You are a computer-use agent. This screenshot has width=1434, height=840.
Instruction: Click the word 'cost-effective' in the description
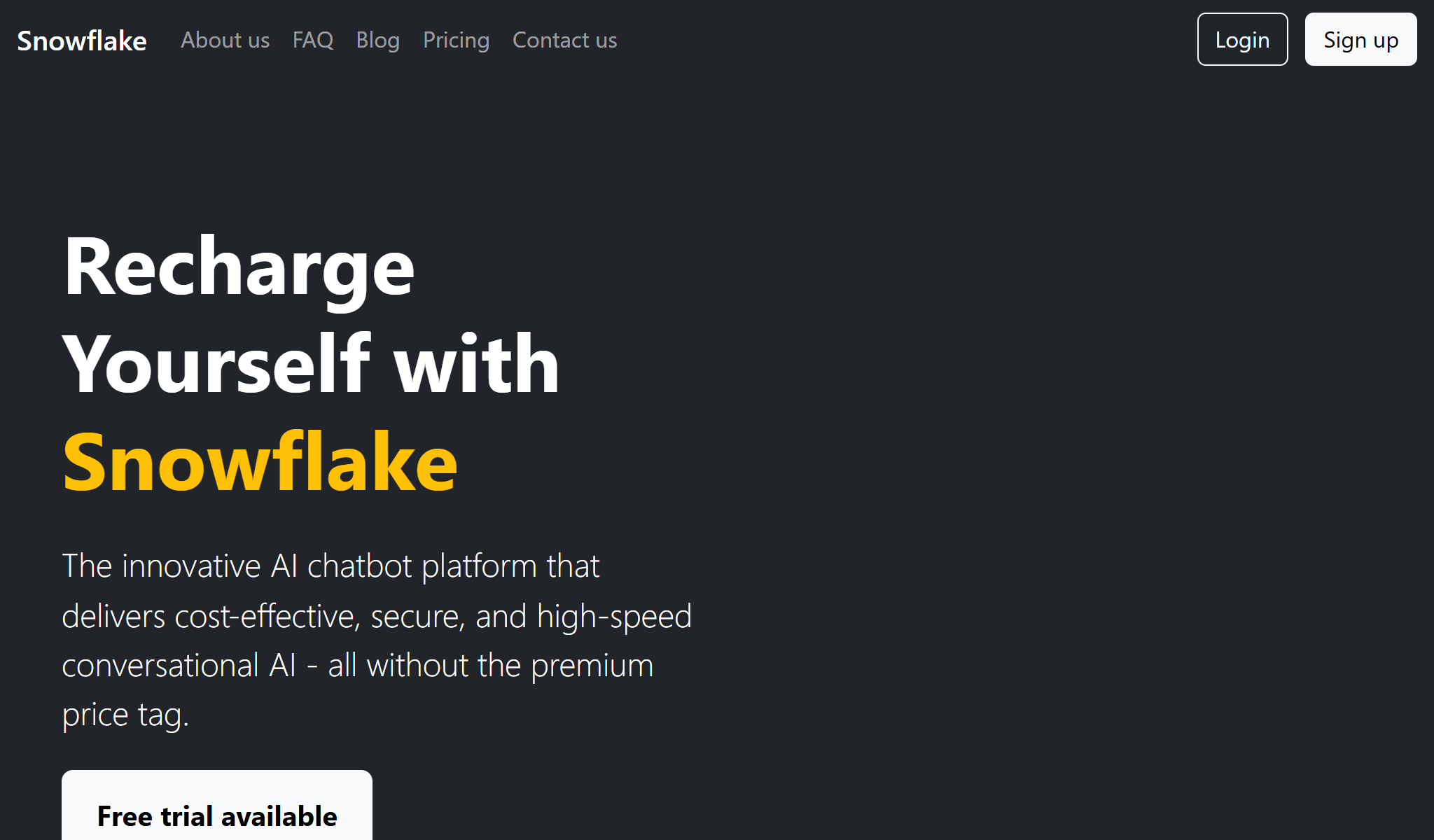(267, 617)
